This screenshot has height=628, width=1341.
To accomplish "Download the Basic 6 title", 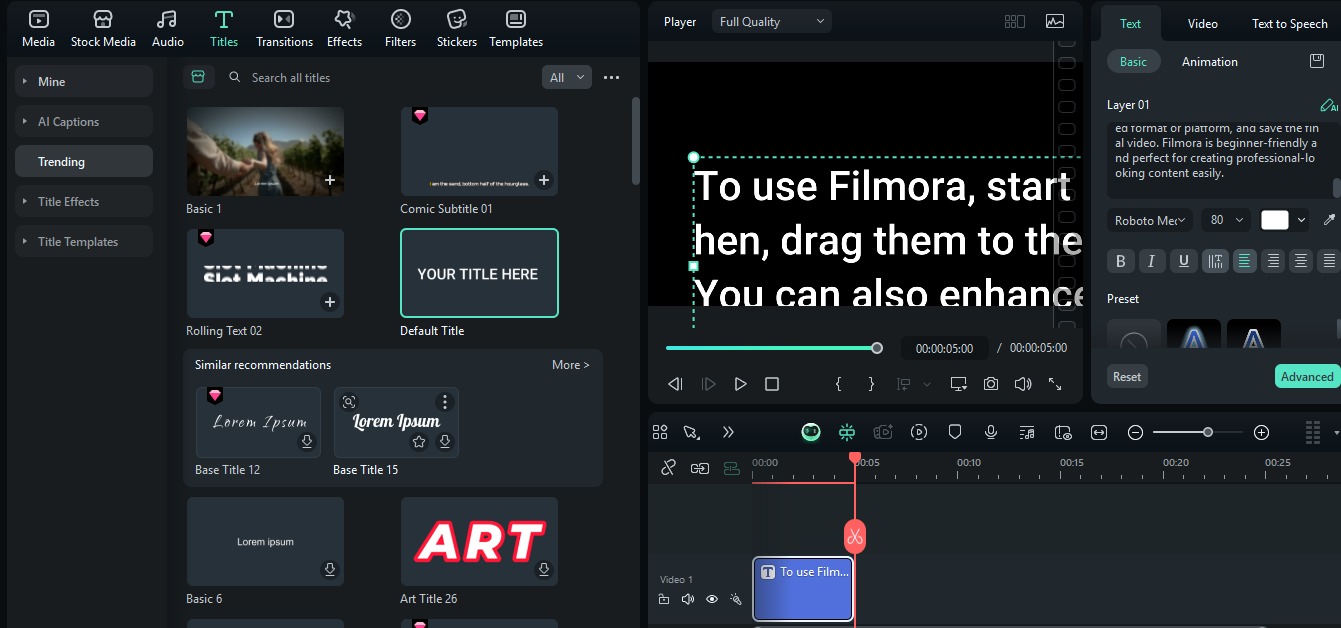I will point(330,570).
